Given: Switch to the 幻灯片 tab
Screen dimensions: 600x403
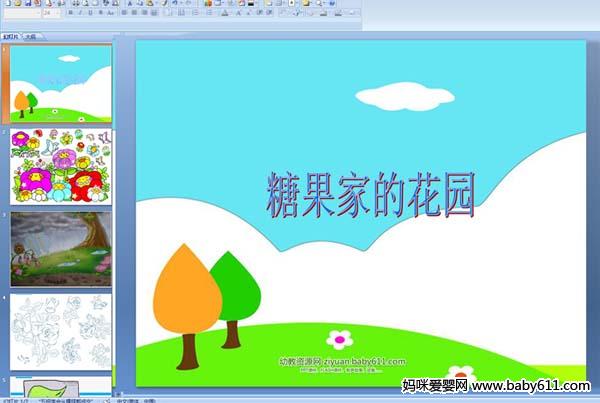Looking at the screenshot, I should coord(11,35).
